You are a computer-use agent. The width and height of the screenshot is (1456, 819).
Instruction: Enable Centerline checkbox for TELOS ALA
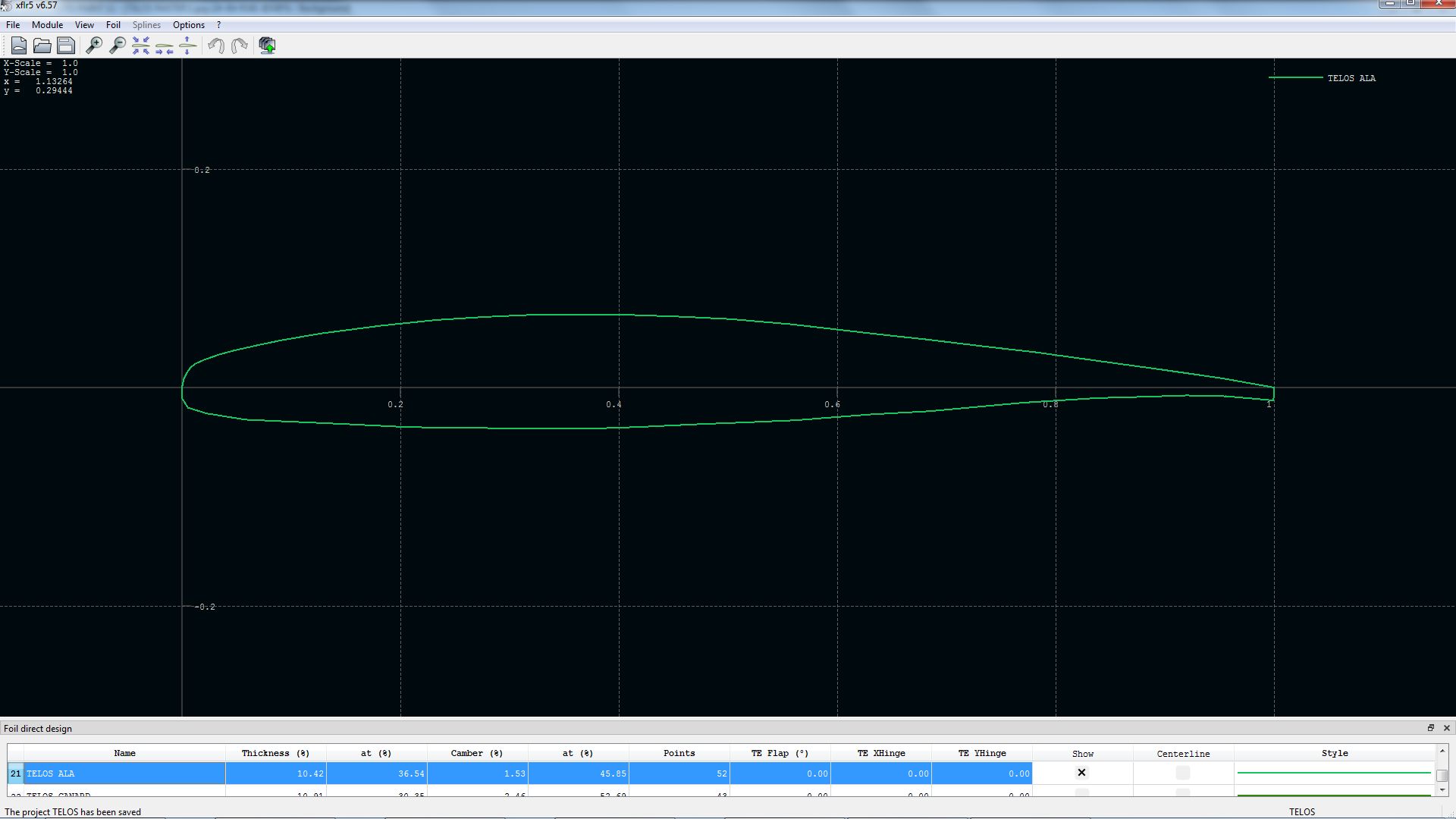coord(1183,773)
